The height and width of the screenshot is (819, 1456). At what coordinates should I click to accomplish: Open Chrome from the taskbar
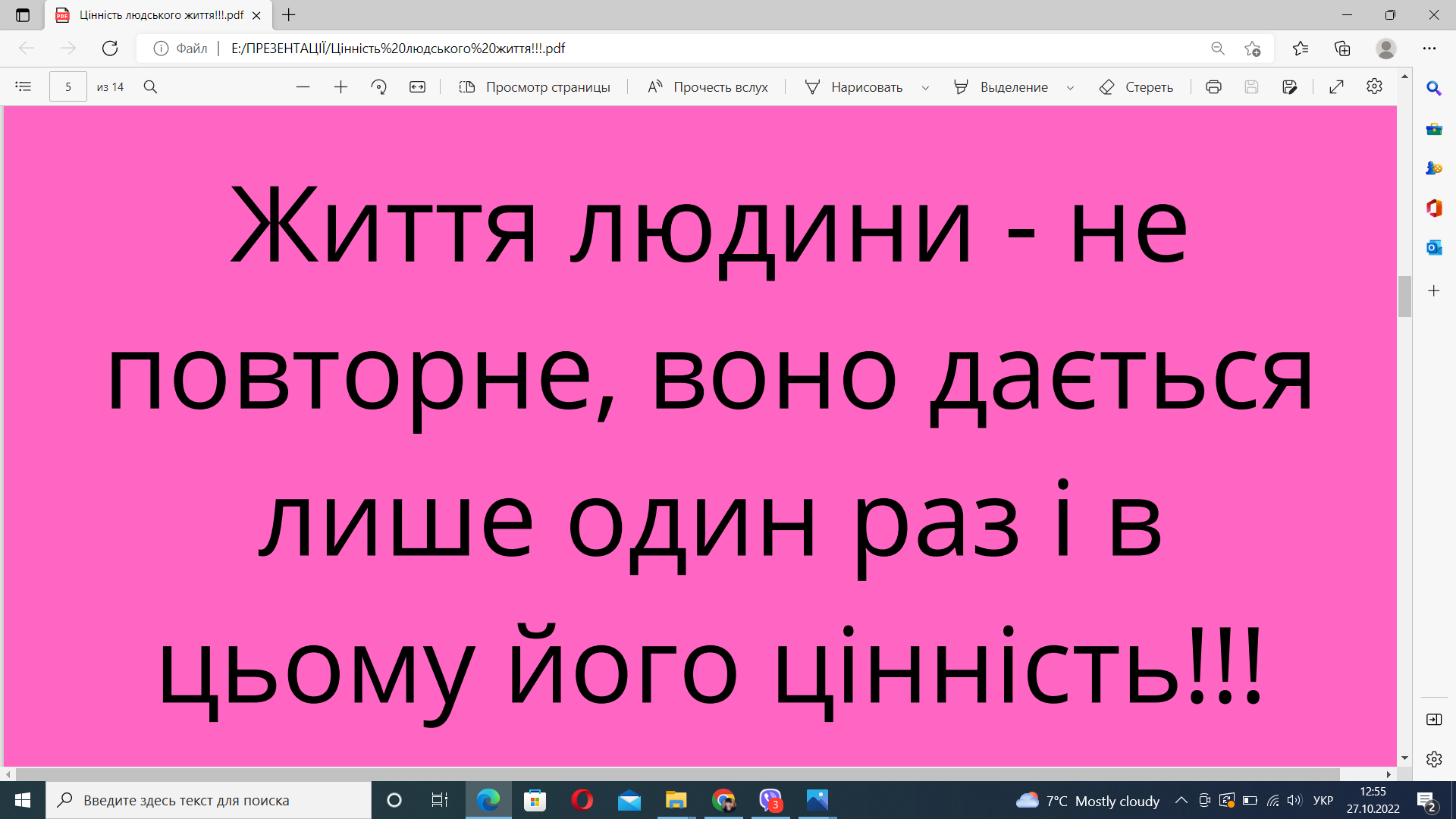[x=723, y=800]
